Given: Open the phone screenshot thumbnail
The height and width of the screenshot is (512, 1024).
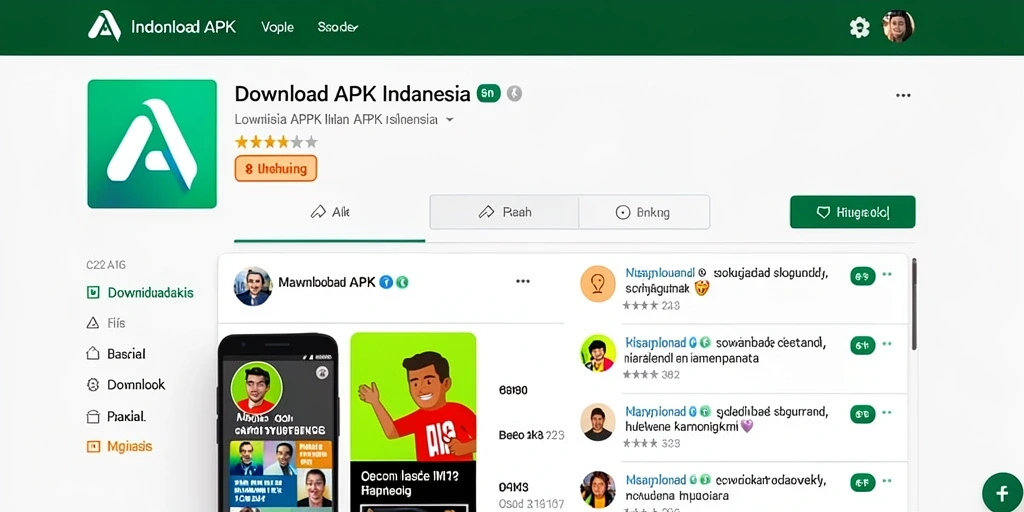Looking at the screenshot, I should click(x=278, y=423).
